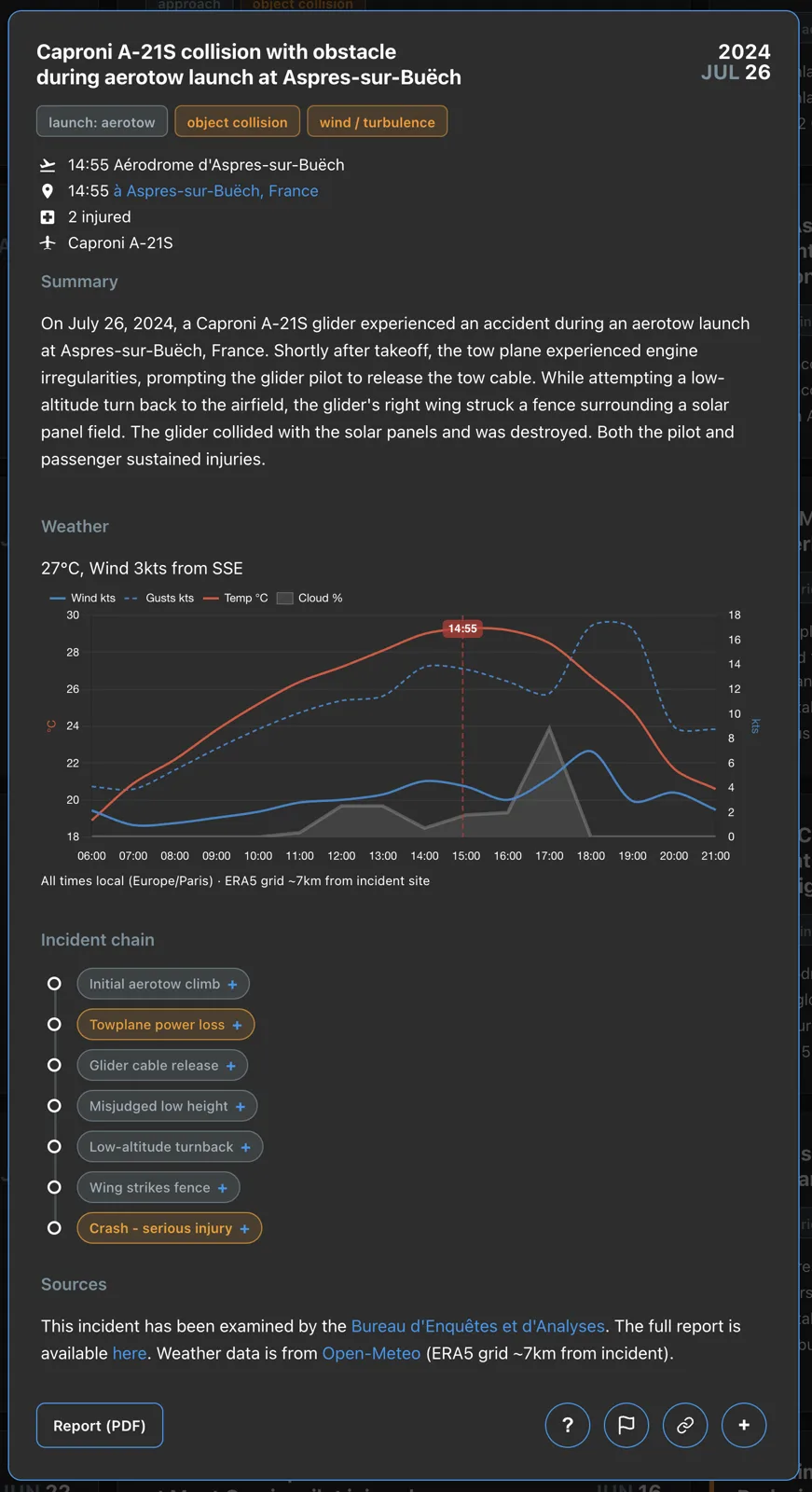Click the takeoff plane icon beside 14:55
Image resolution: width=812 pixels, height=1492 pixels.
pyautogui.click(x=48, y=165)
